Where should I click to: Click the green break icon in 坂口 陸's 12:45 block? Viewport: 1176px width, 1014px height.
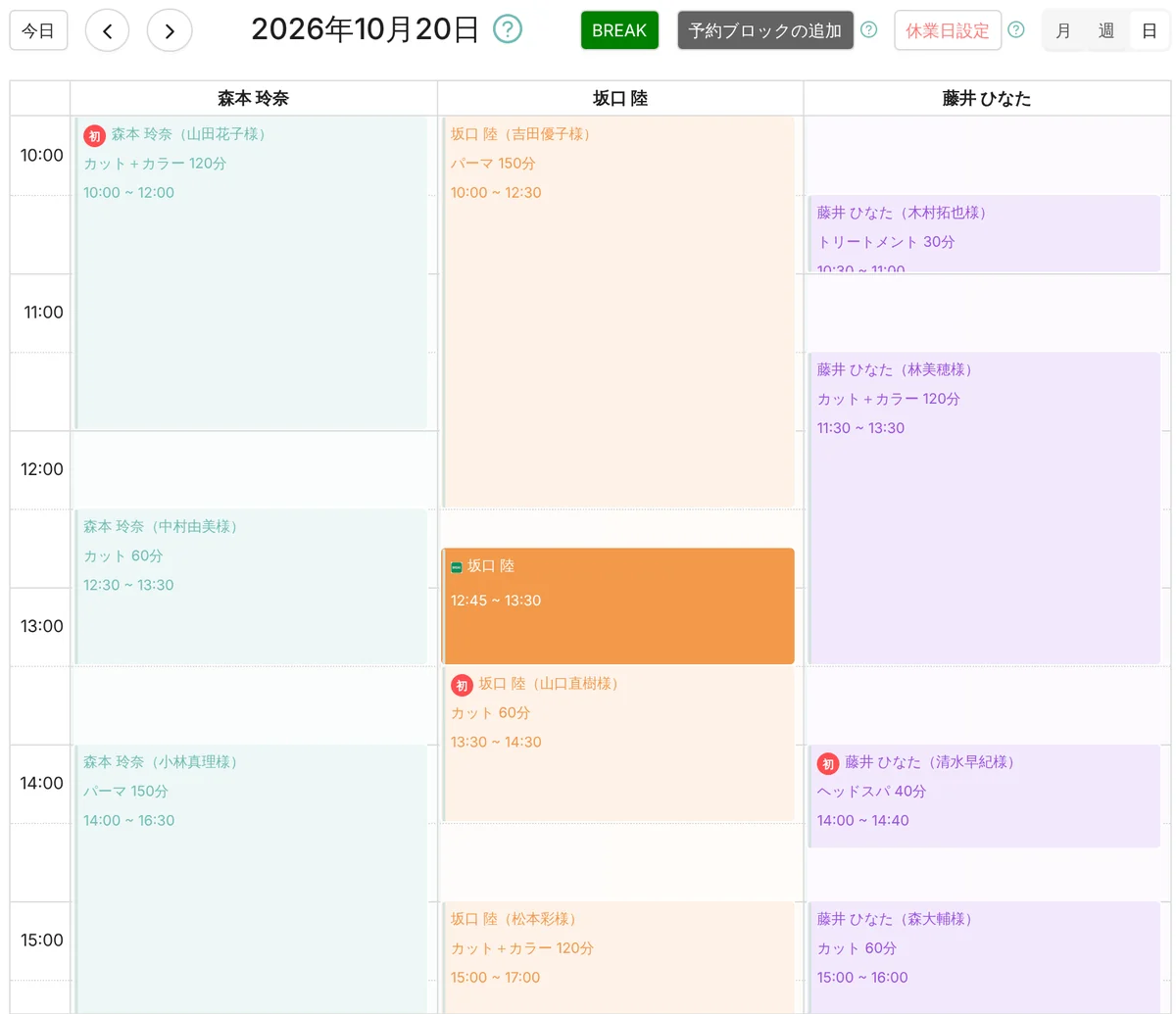(457, 567)
